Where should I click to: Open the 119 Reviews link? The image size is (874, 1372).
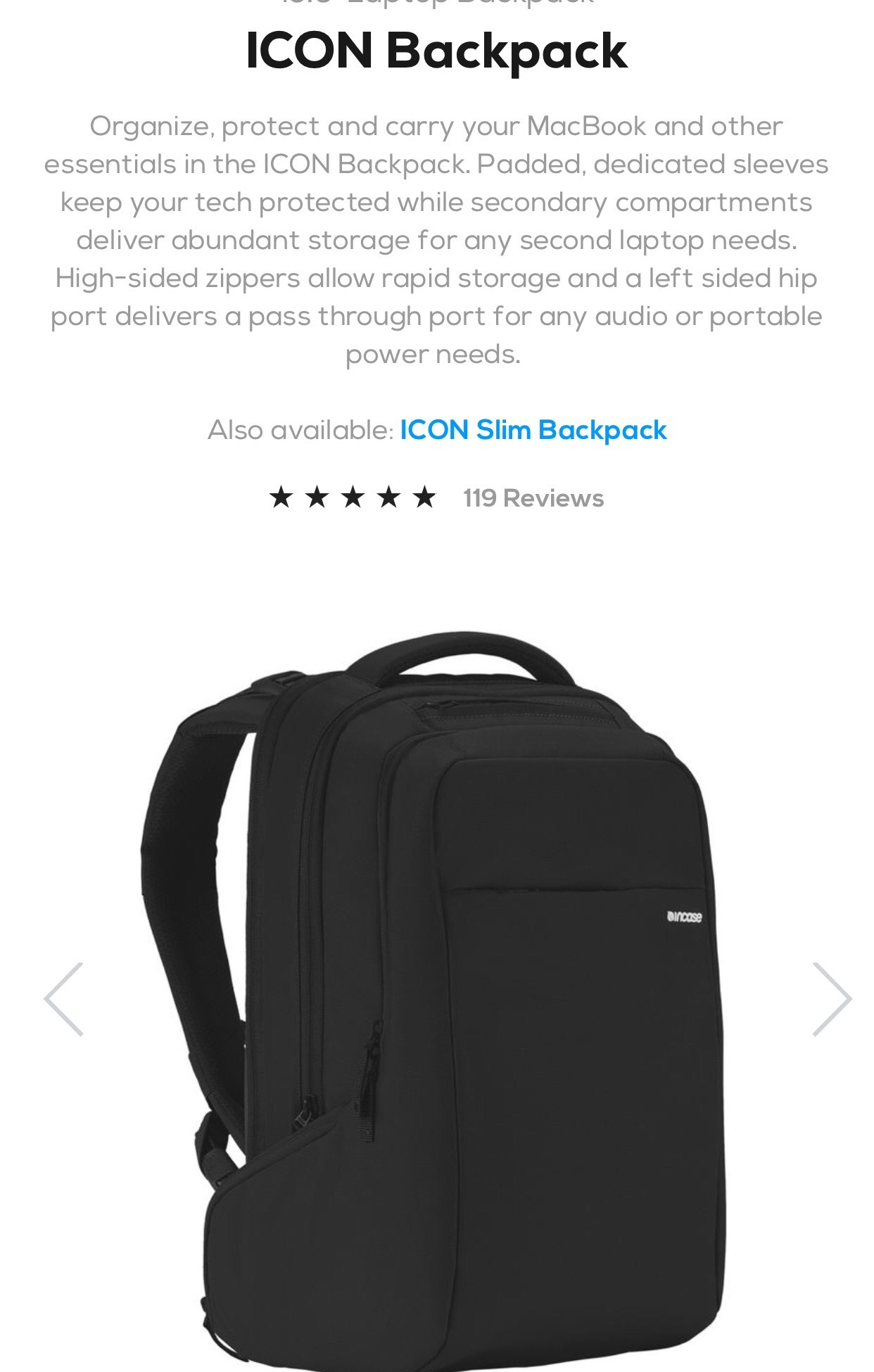coord(533,498)
